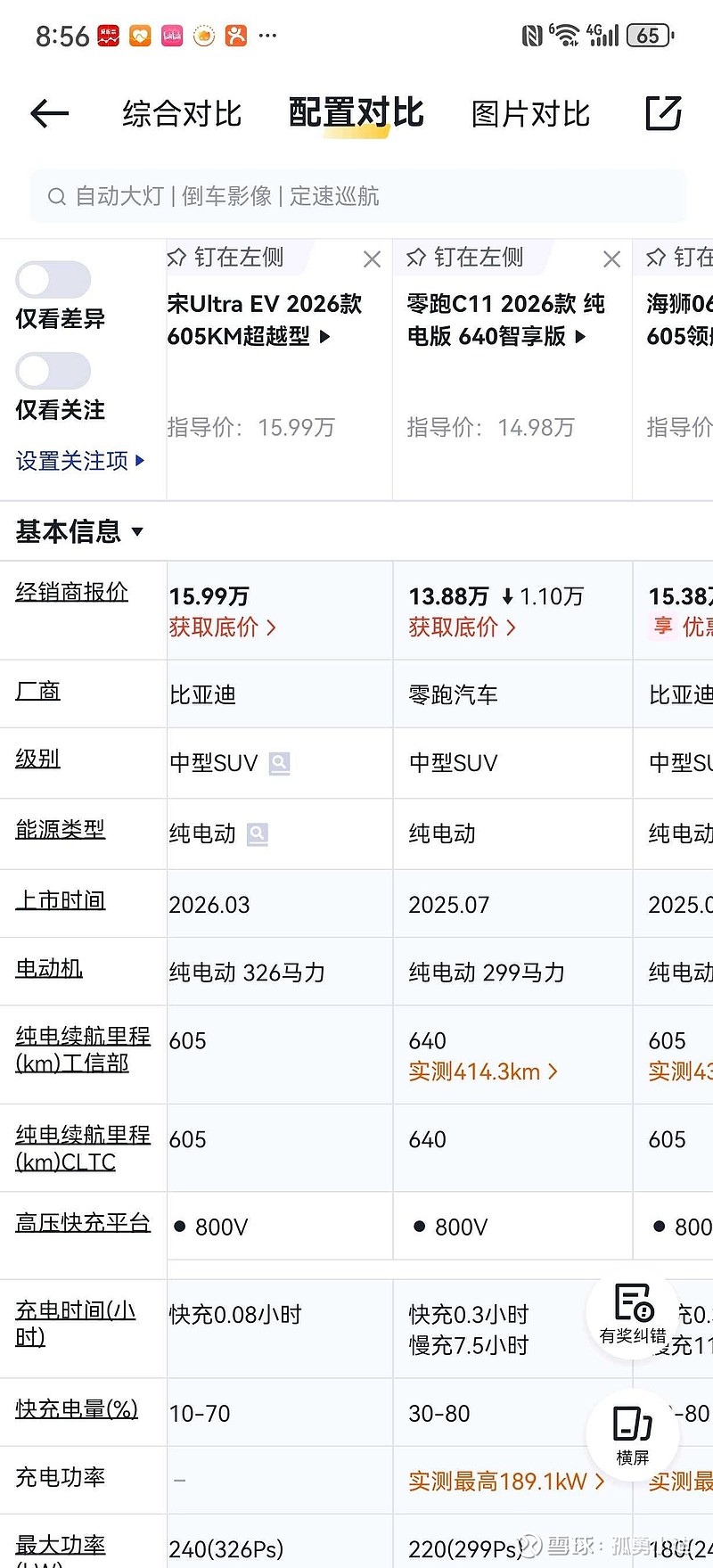
Task: Select 配置对比 tab
Action: tap(356, 113)
